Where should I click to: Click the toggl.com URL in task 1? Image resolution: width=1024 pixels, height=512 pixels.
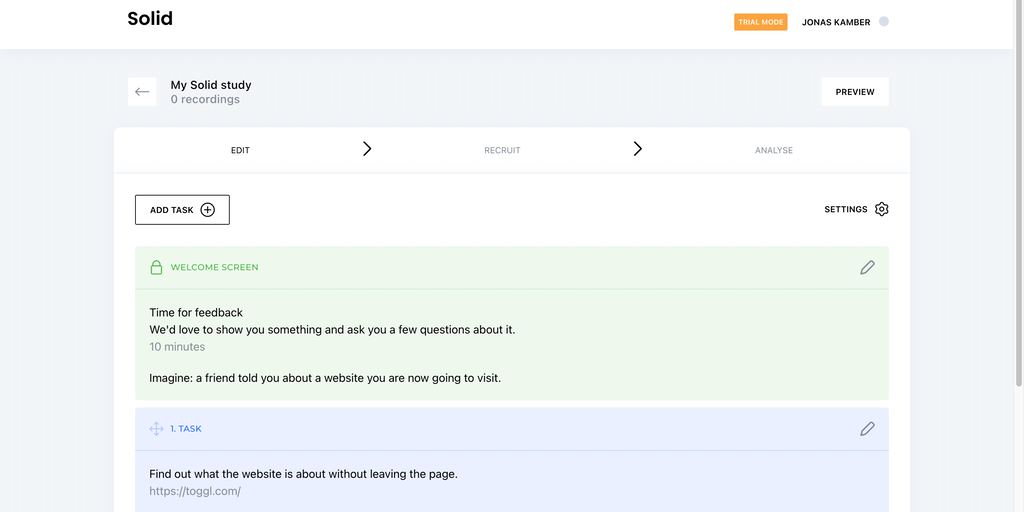point(195,491)
